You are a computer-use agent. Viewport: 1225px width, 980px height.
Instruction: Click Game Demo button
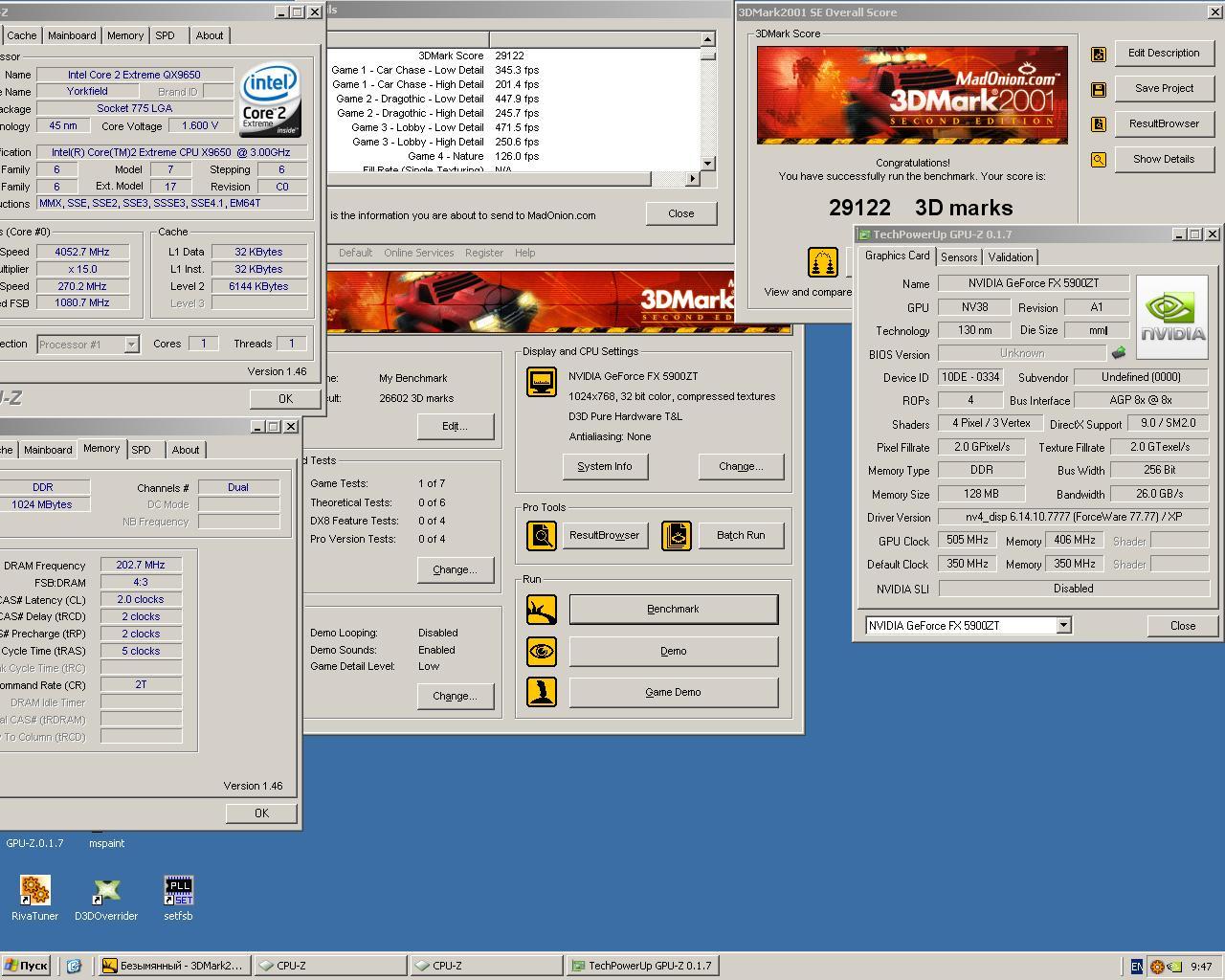point(674,692)
